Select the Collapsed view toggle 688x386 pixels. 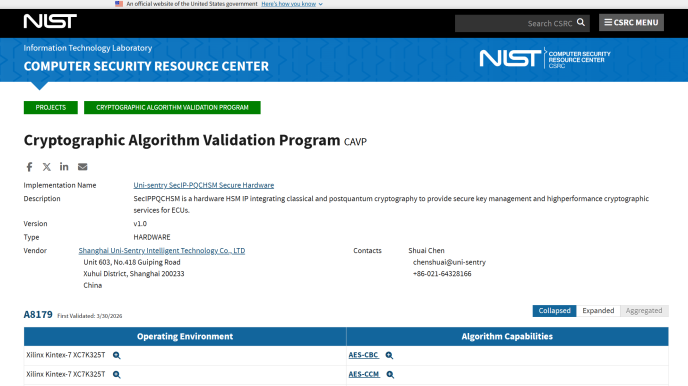pos(554,311)
